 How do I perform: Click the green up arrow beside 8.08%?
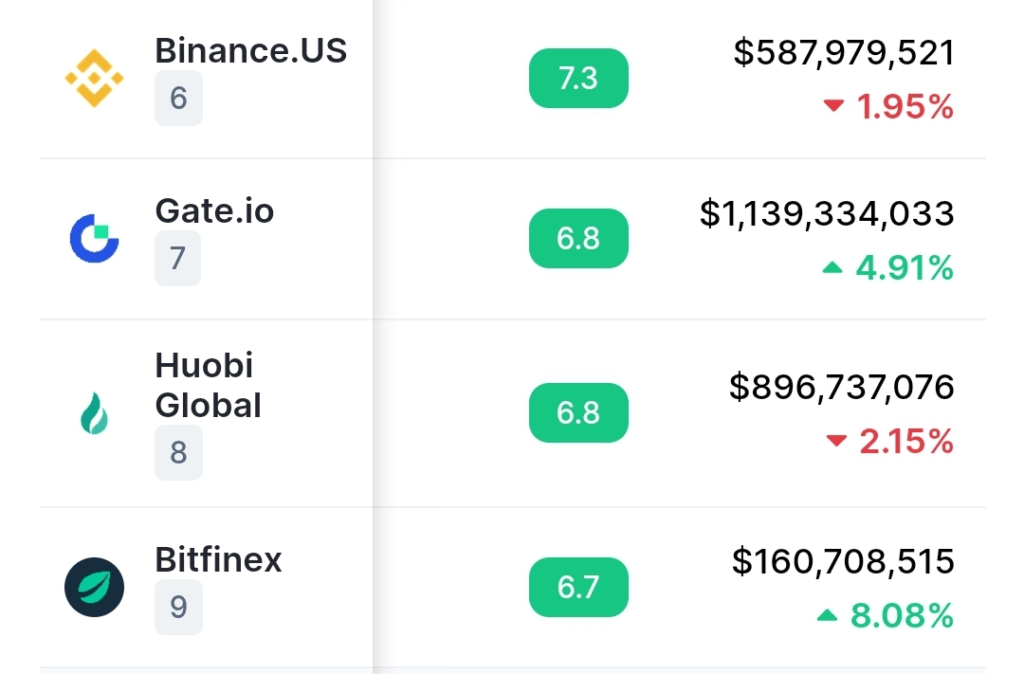827,615
